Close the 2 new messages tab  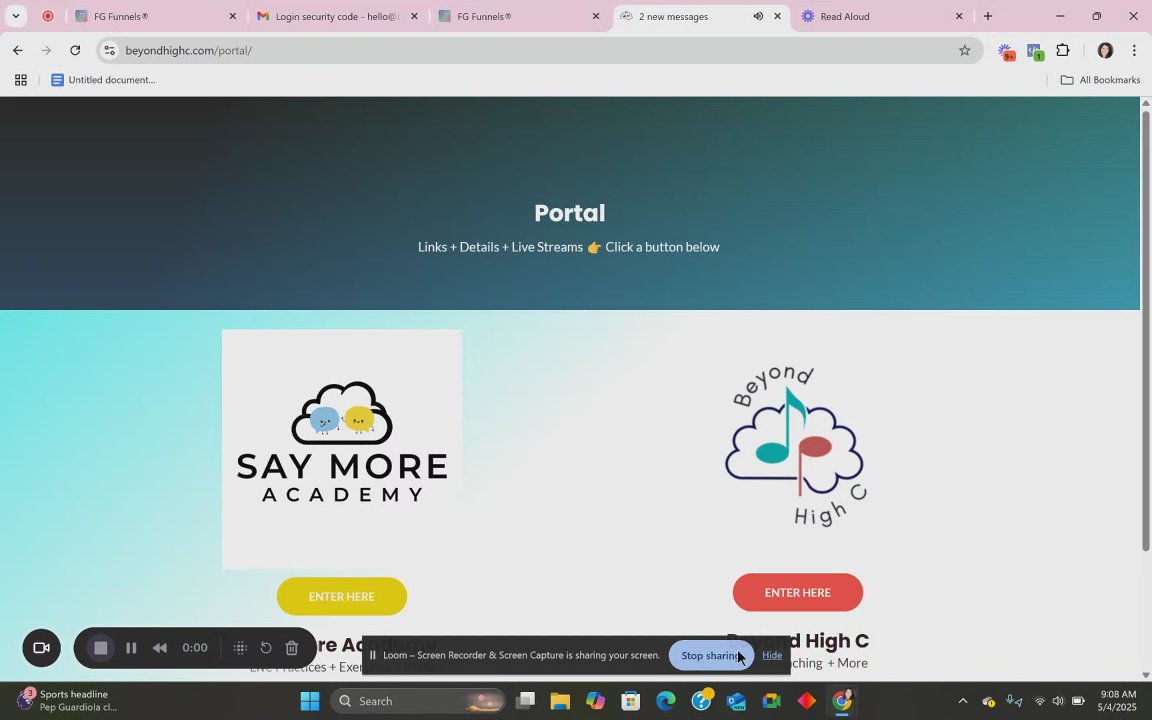tap(777, 16)
